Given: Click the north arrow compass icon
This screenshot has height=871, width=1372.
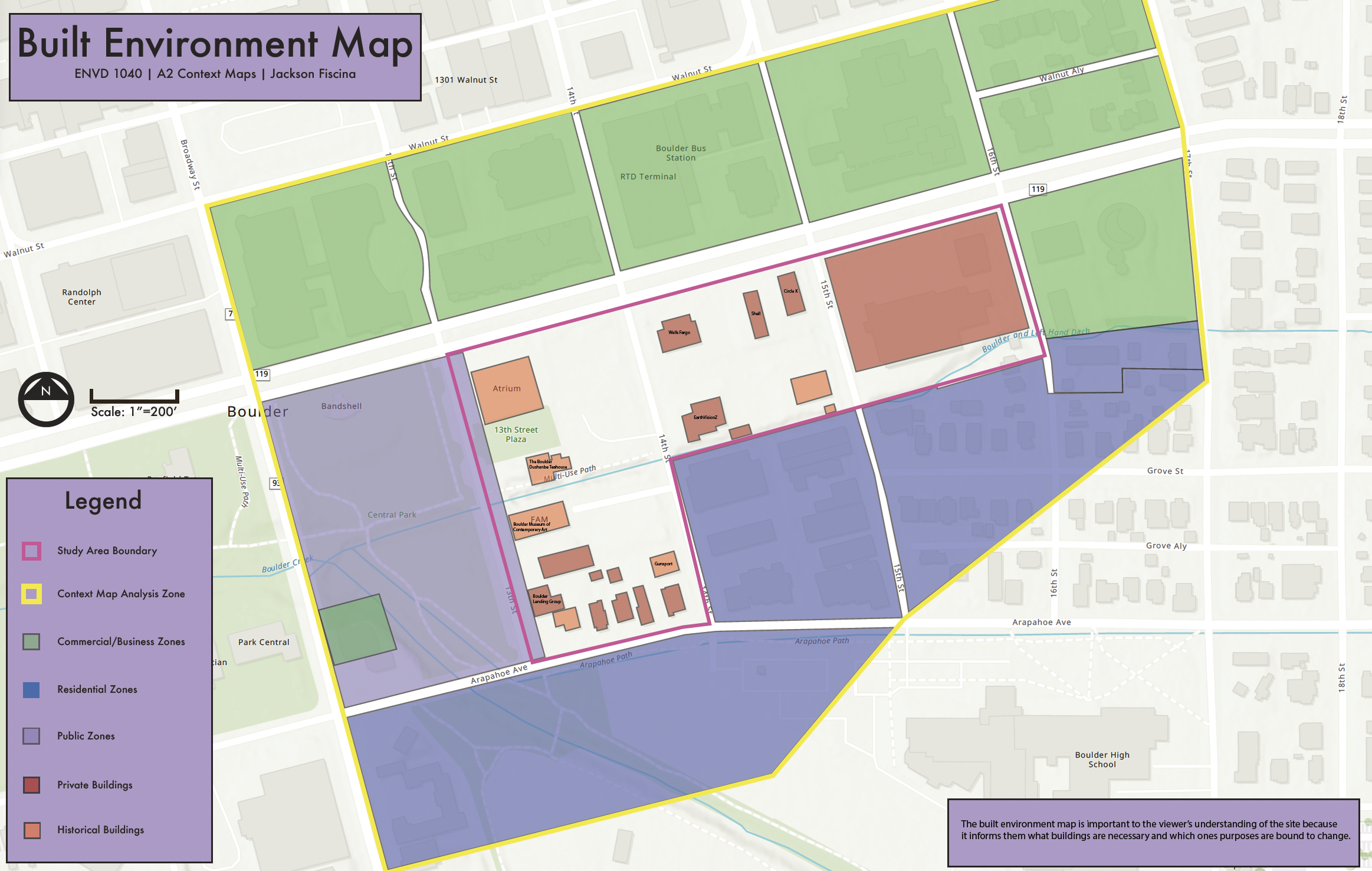Looking at the screenshot, I should click(46, 400).
